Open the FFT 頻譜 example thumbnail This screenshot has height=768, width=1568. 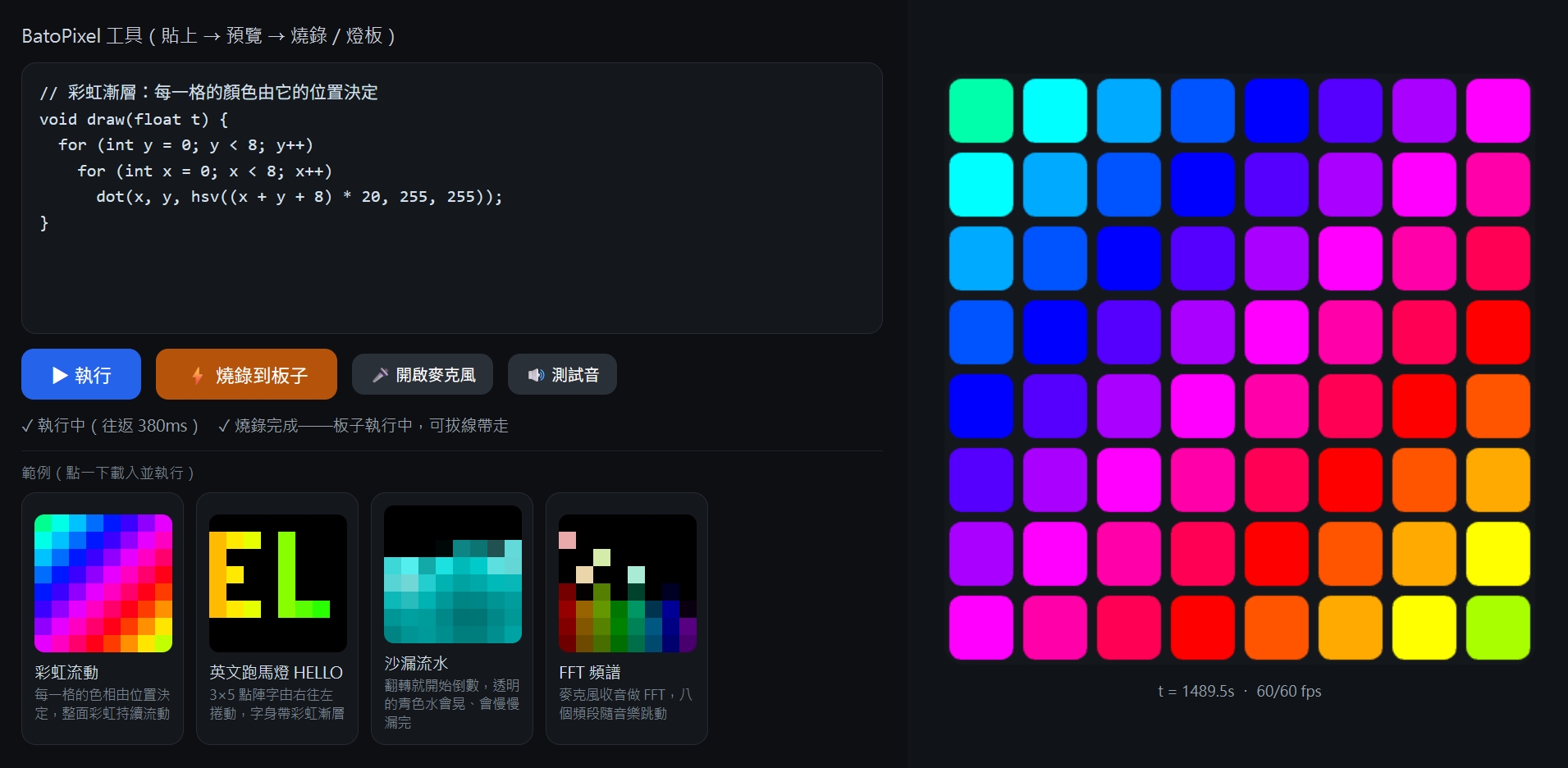628,583
